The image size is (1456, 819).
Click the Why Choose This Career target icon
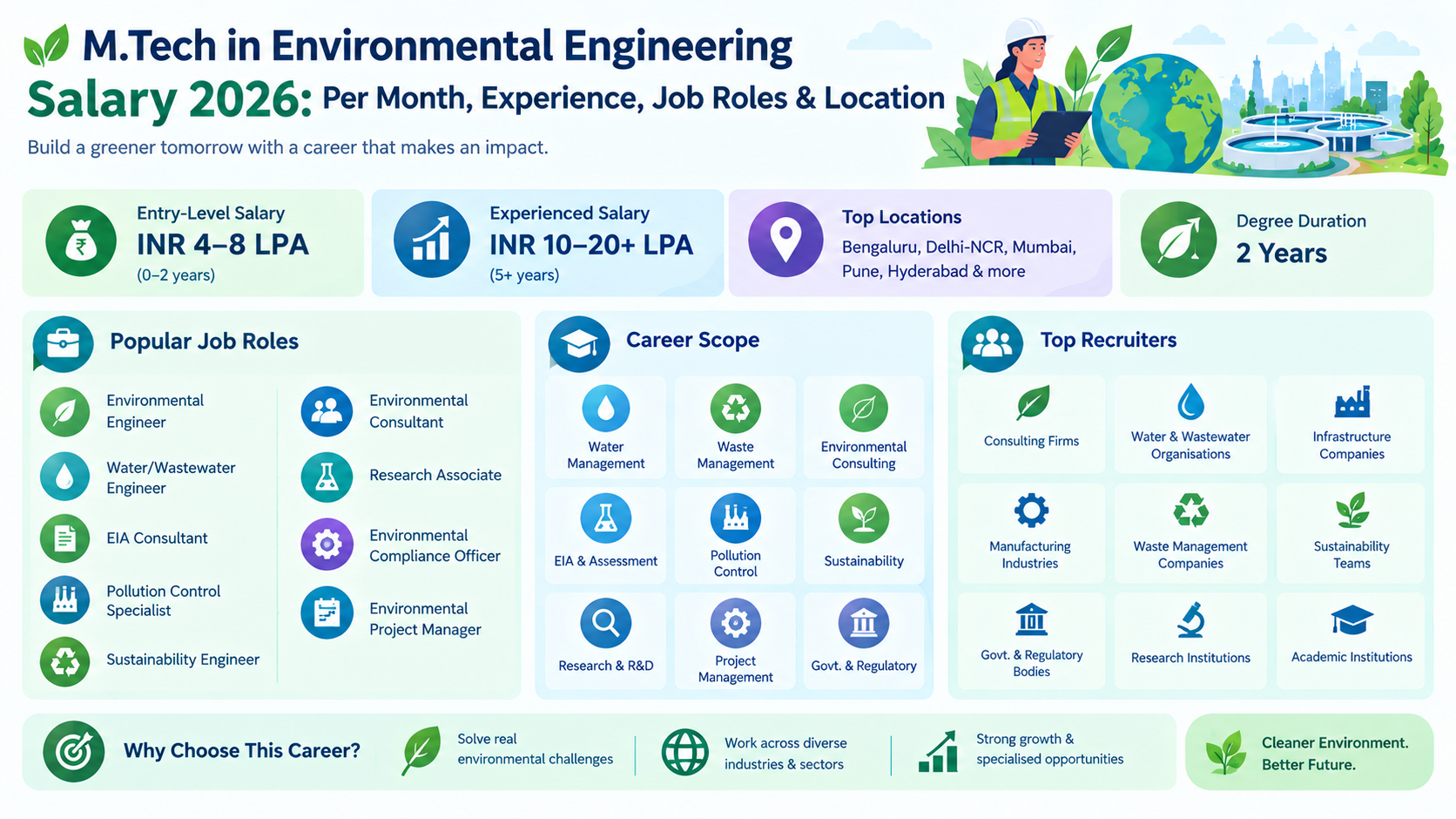click(x=74, y=751)
